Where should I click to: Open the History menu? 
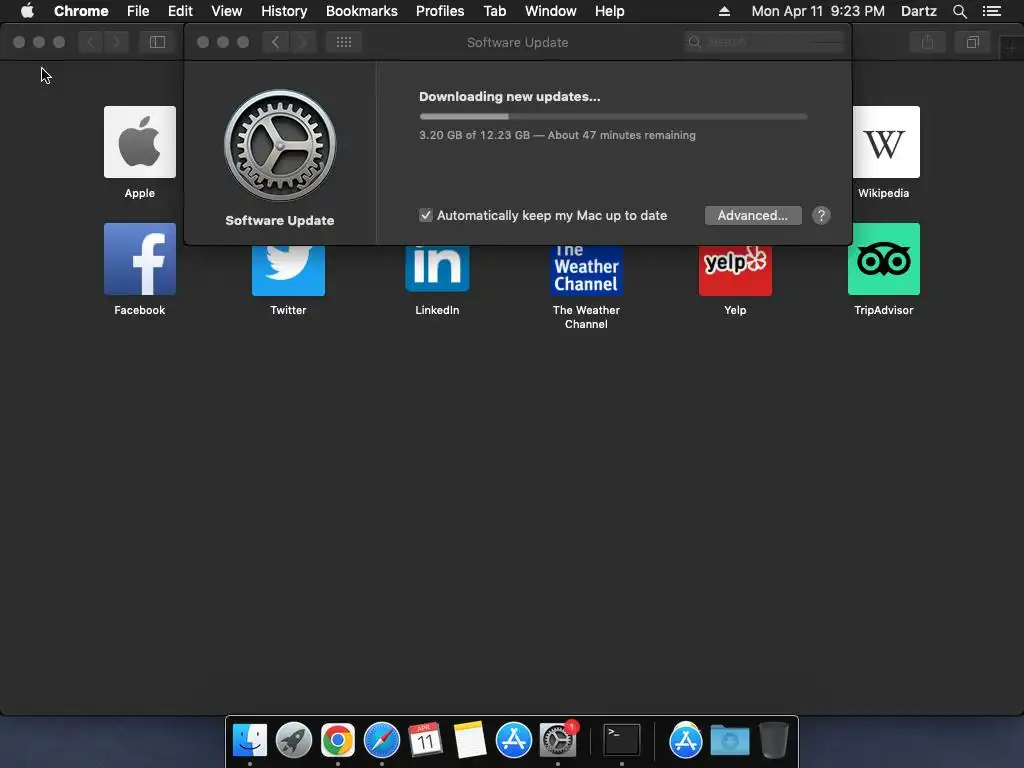pos(284,11)
